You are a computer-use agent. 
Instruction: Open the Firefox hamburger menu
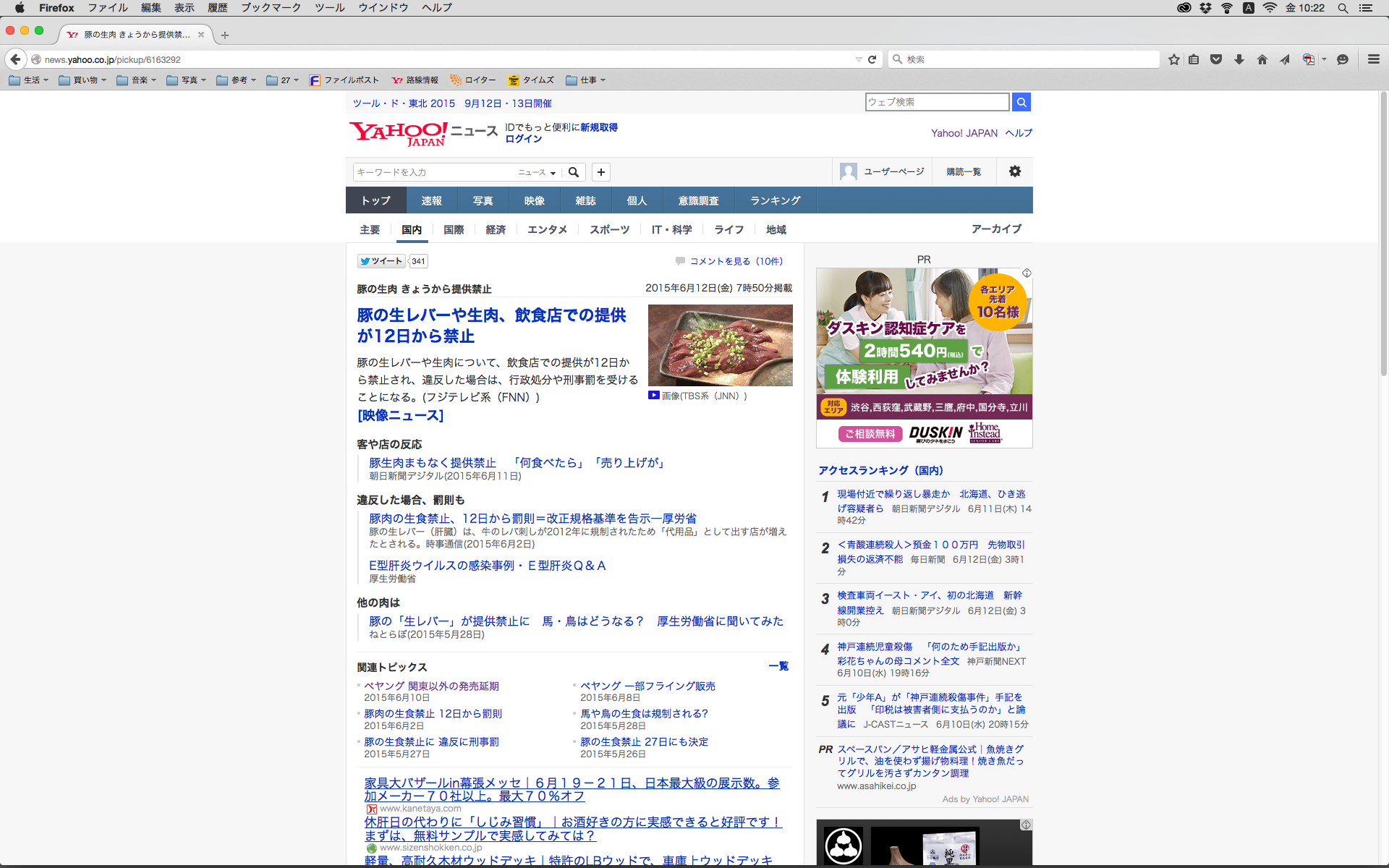1373,59
